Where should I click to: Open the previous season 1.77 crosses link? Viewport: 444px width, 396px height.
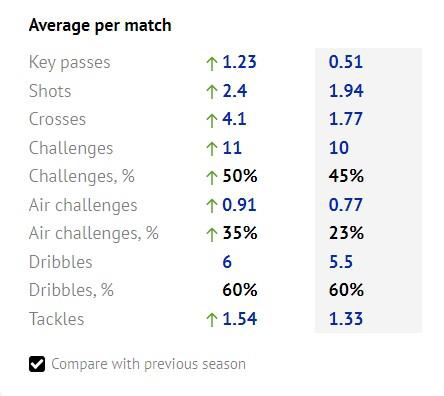[346, 119]
